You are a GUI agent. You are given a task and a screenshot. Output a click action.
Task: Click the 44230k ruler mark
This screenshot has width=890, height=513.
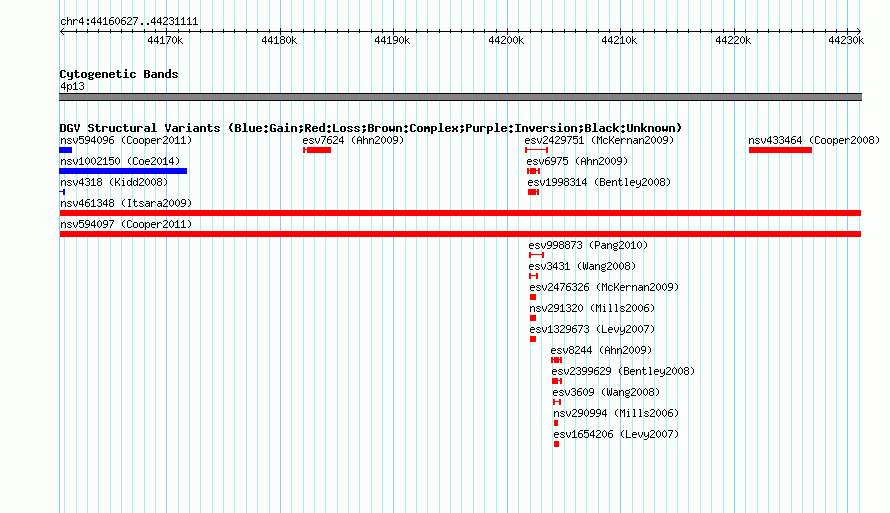(x=846, y=40)
